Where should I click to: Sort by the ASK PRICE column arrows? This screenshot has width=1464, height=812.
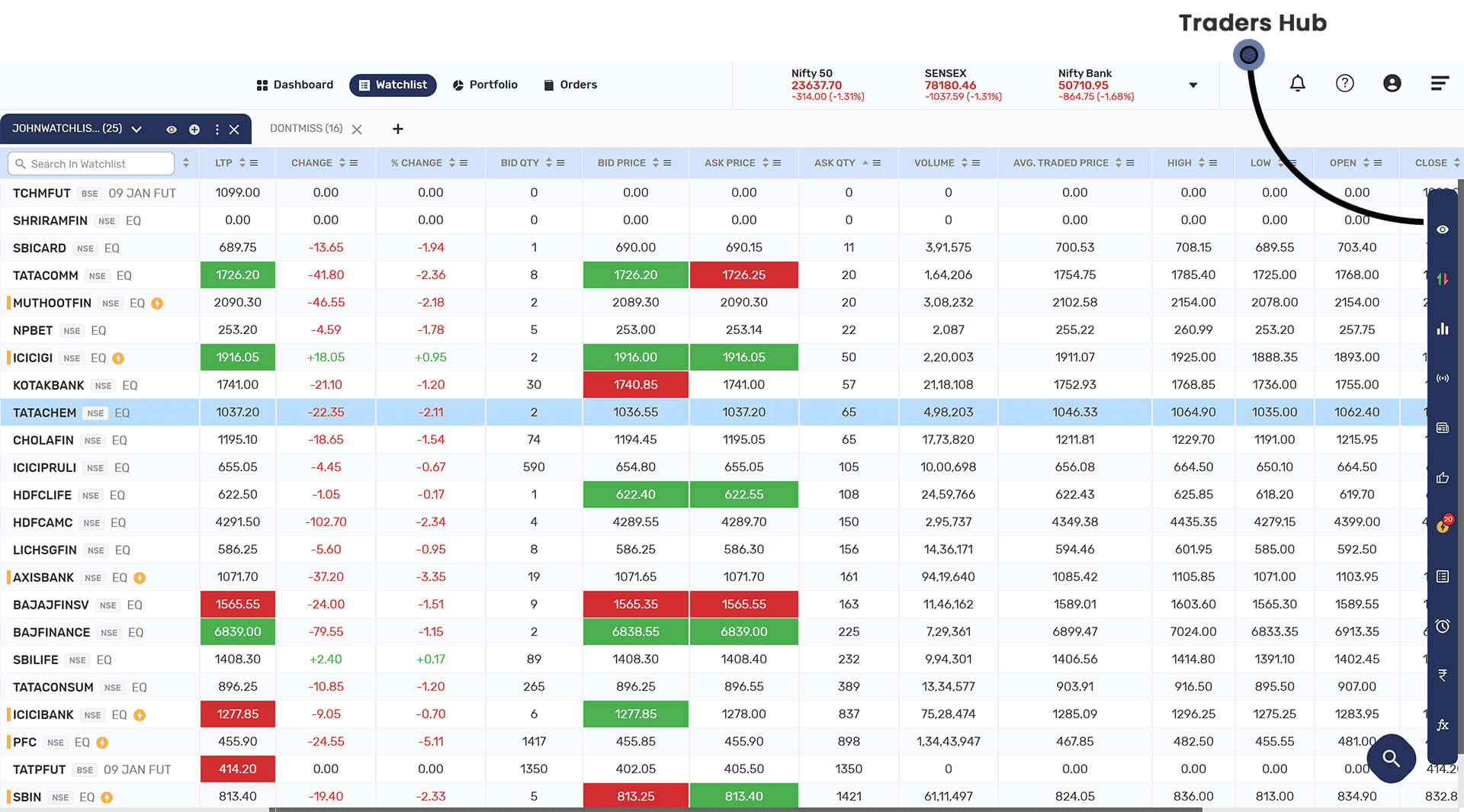[766, 163]
